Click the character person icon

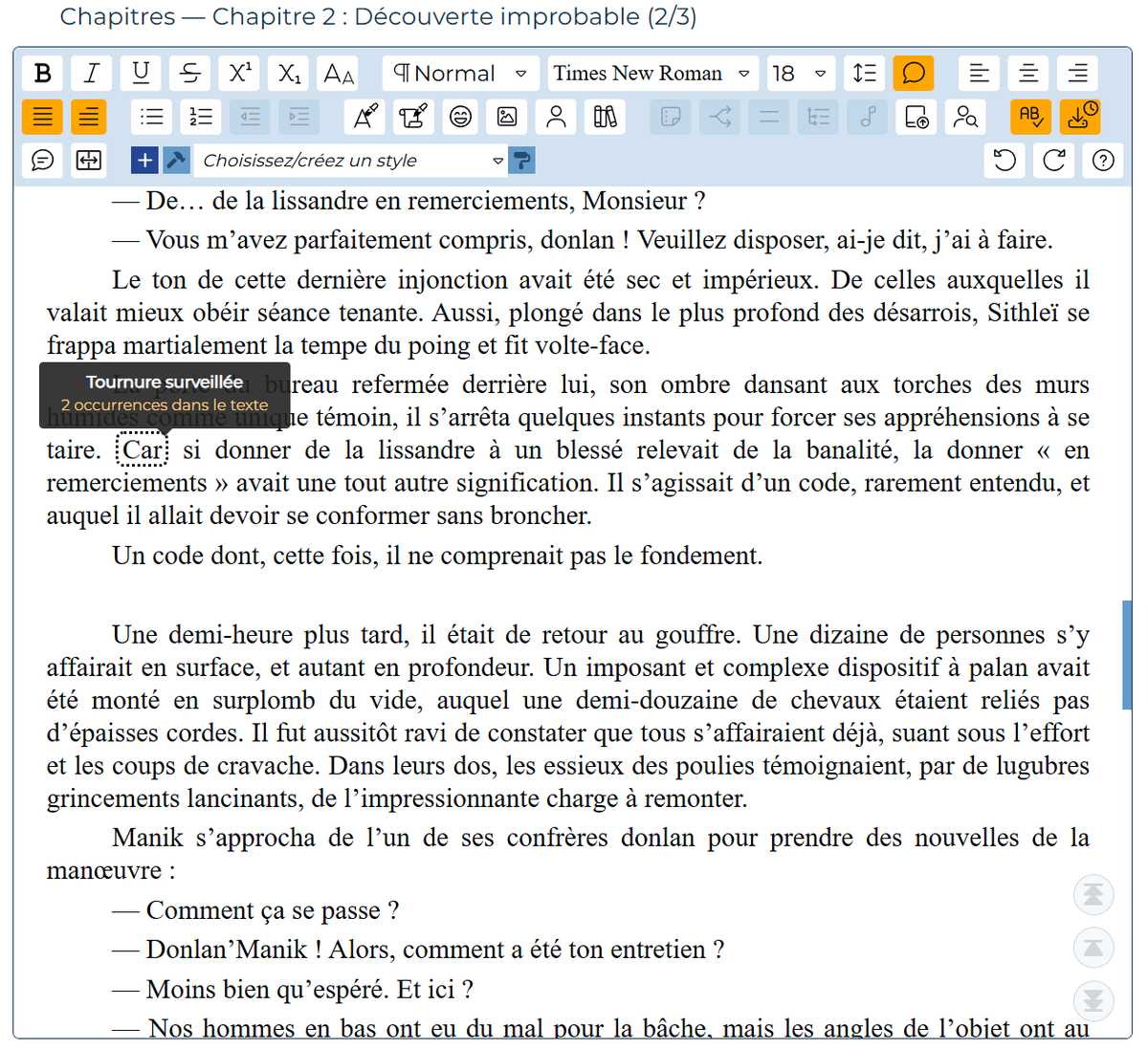click(556, 117)
